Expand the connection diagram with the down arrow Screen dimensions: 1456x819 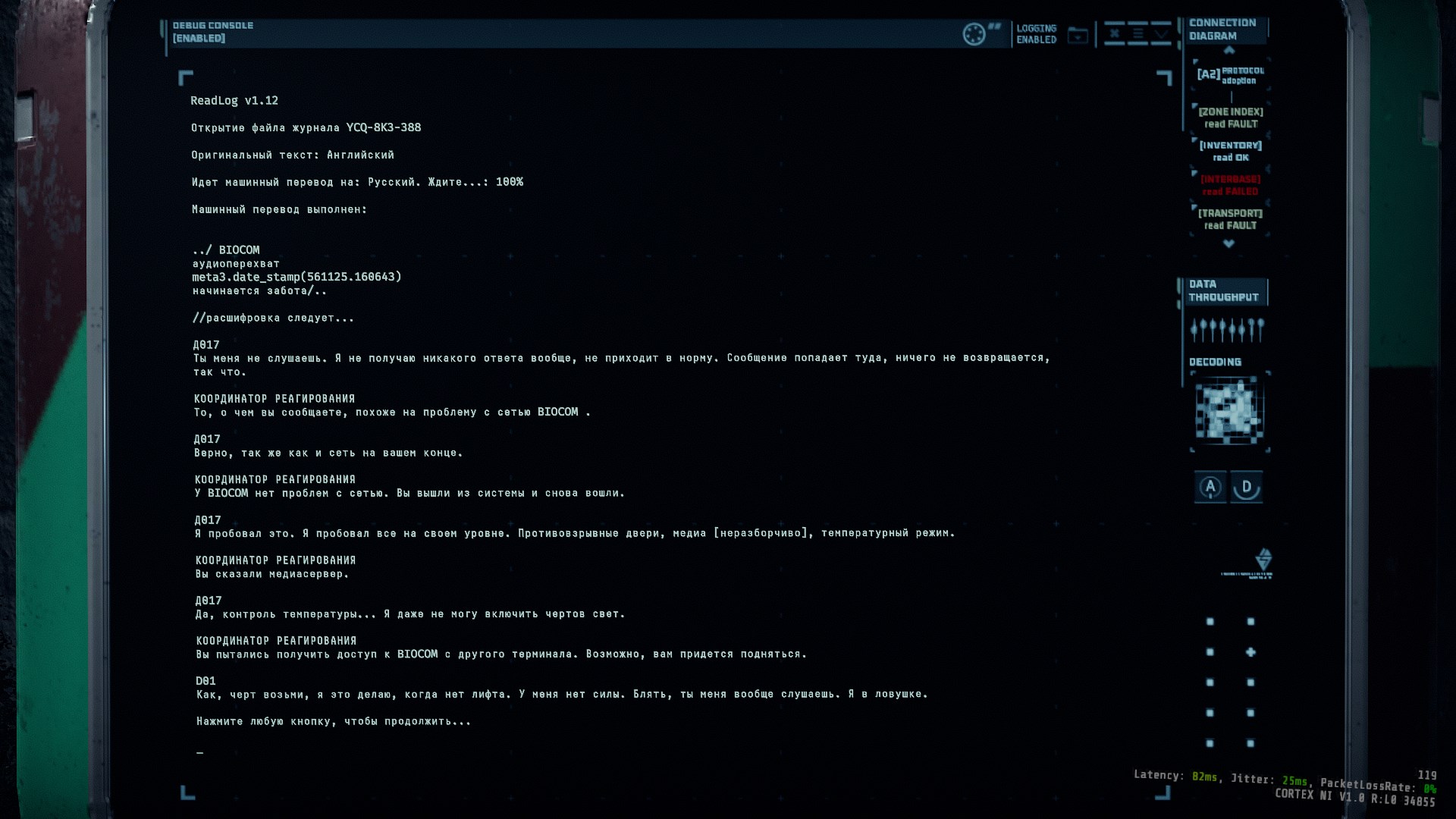tap(1228, 243)
